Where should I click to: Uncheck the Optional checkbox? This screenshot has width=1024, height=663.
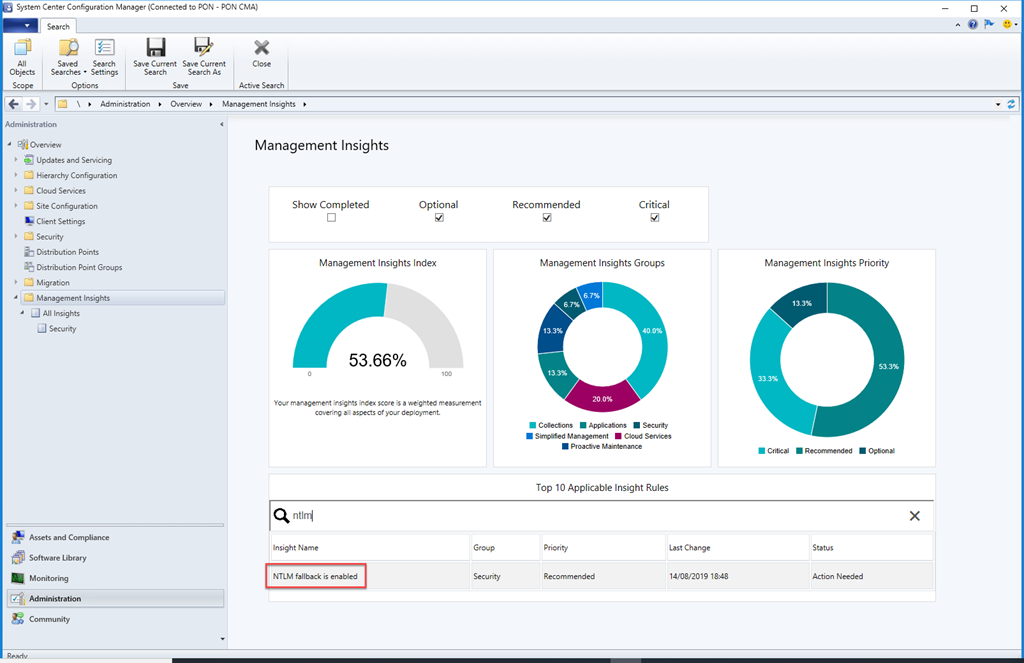tap(439, 218)
